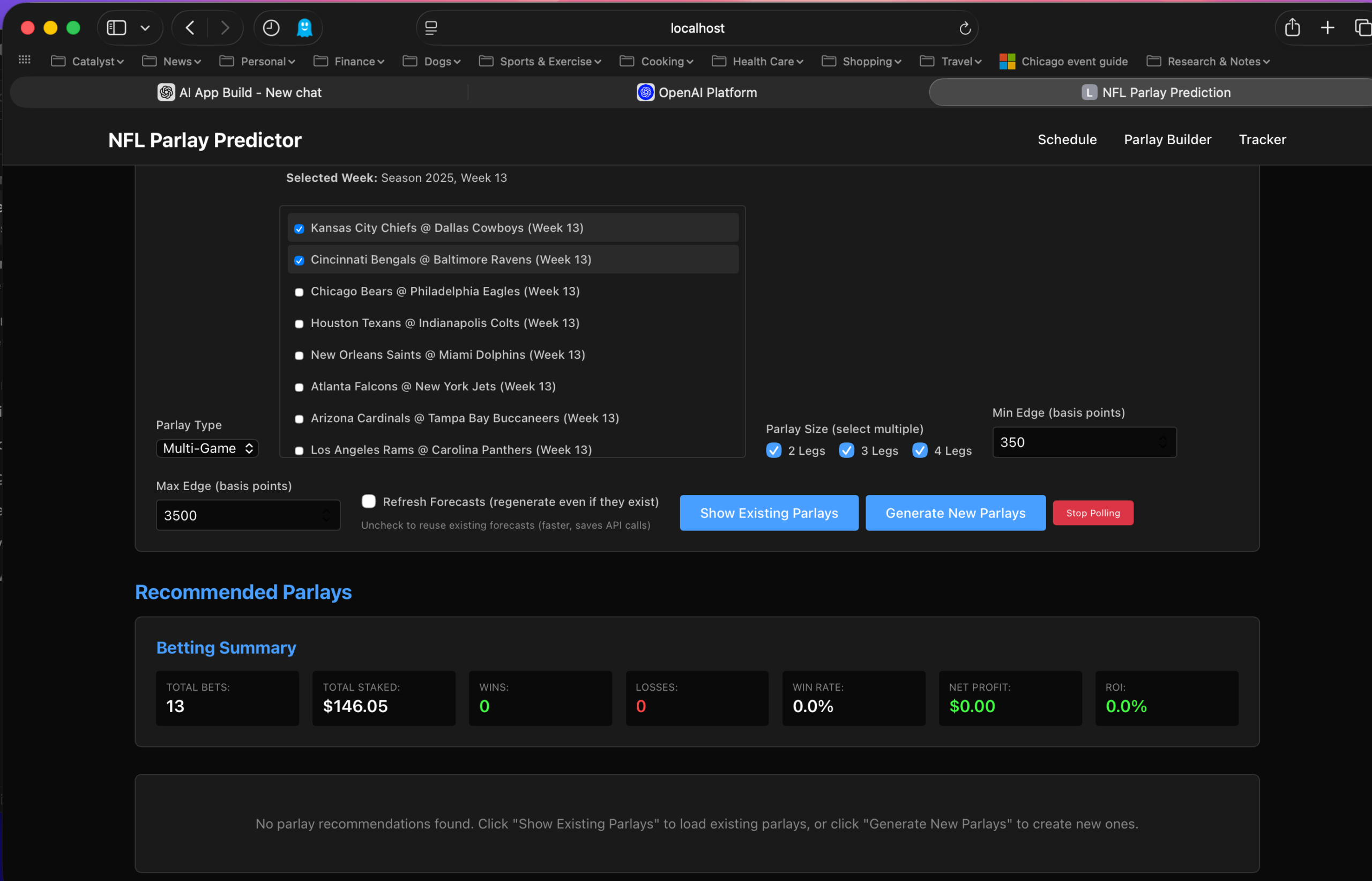Viewport: 1372px width, 881px height.
Task: Open the Tracker nav link
Action: 1262,139
